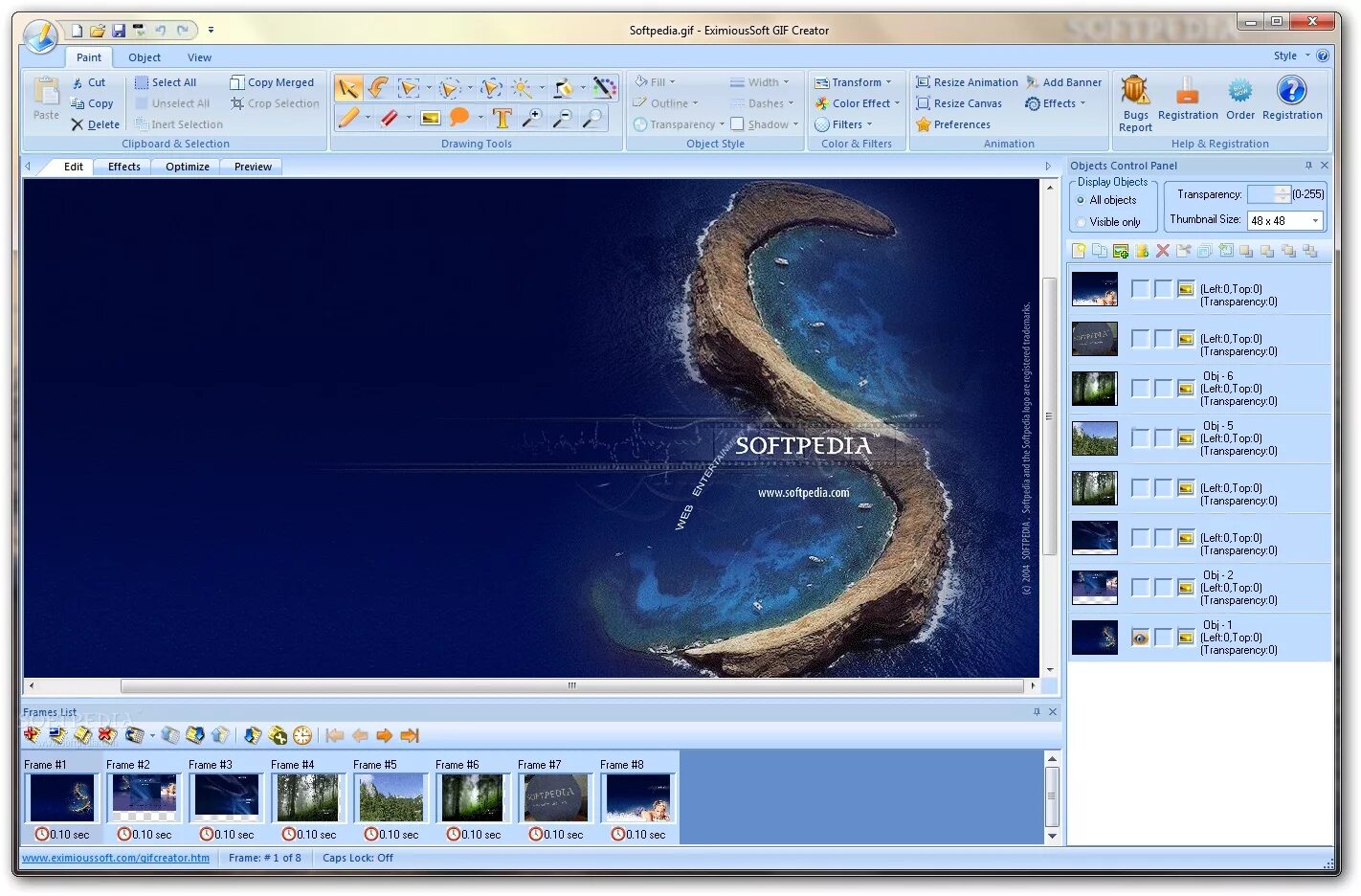The width and height of the screenshot is (1361, 896).
Task: Expand the Effects dropdown in Animation group
Action: coord(1082,103)
